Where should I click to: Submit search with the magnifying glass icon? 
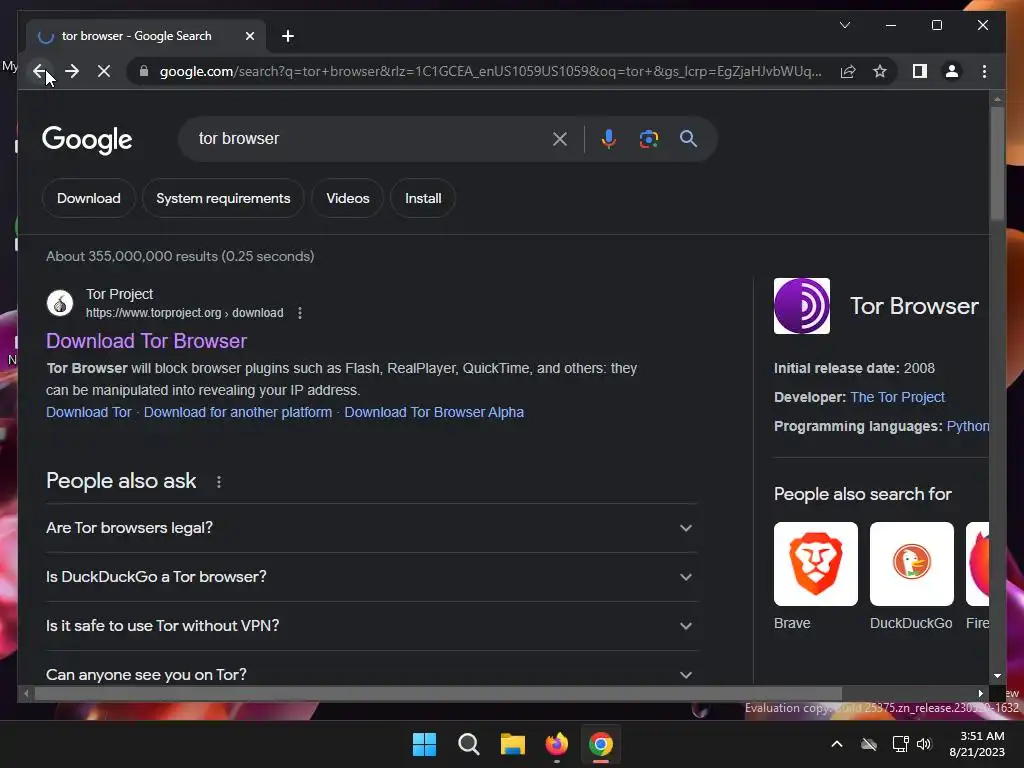[688, 138]
